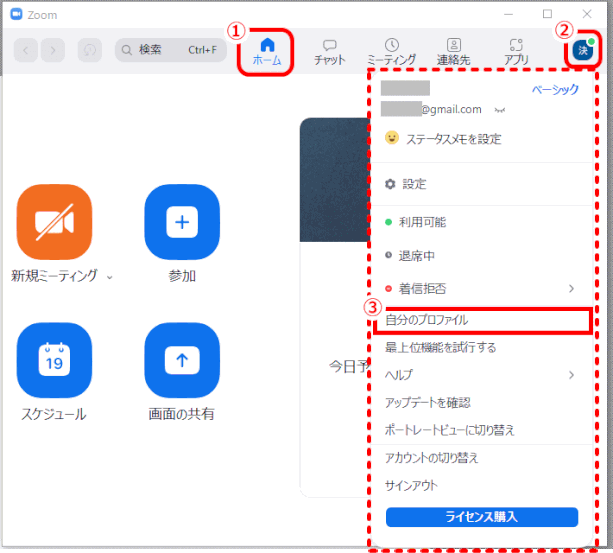Maximize the Zoom window
613x553 pixels.
tap(547, 14)
